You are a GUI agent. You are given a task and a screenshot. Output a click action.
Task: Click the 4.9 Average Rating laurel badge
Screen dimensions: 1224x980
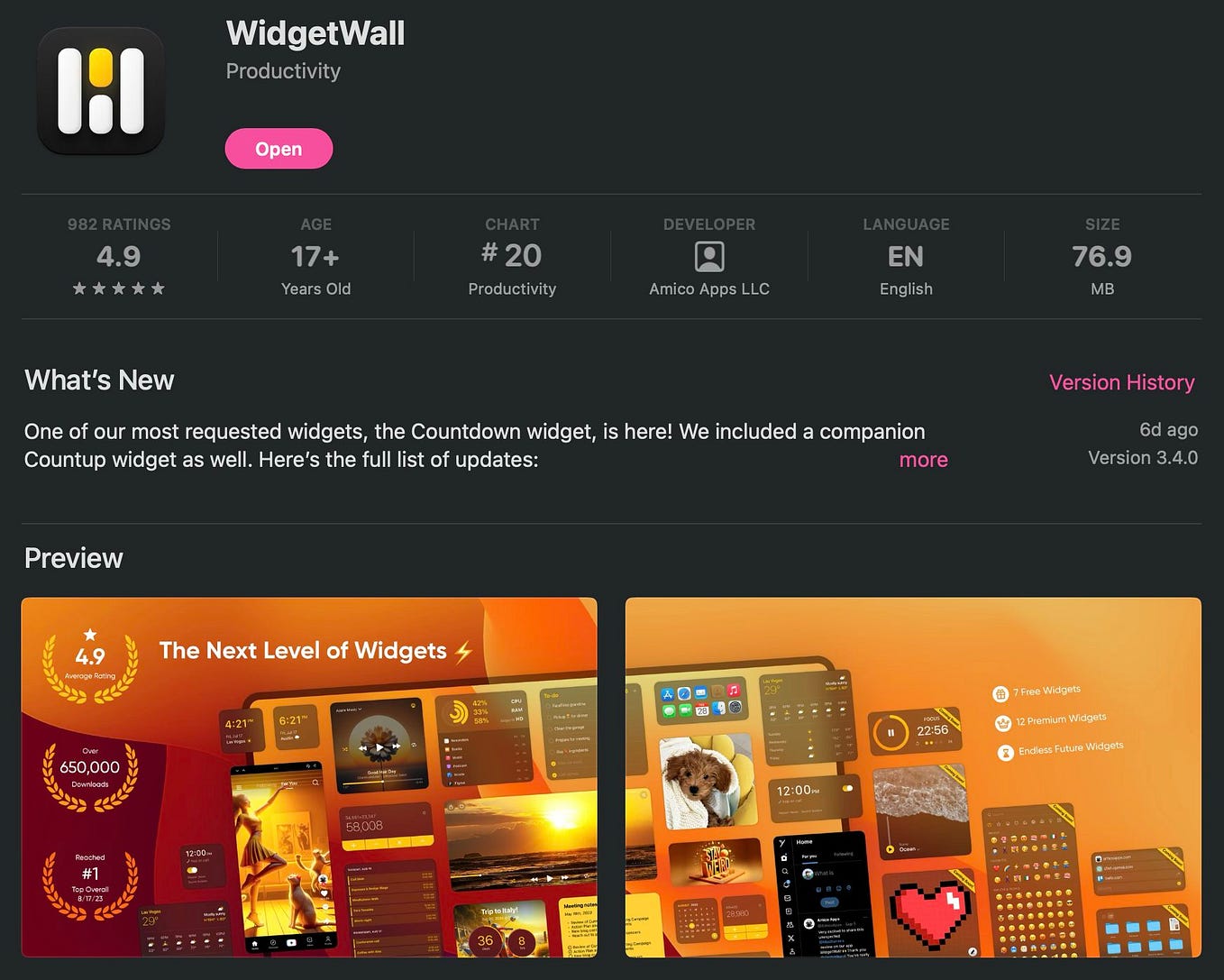[90, 664]
